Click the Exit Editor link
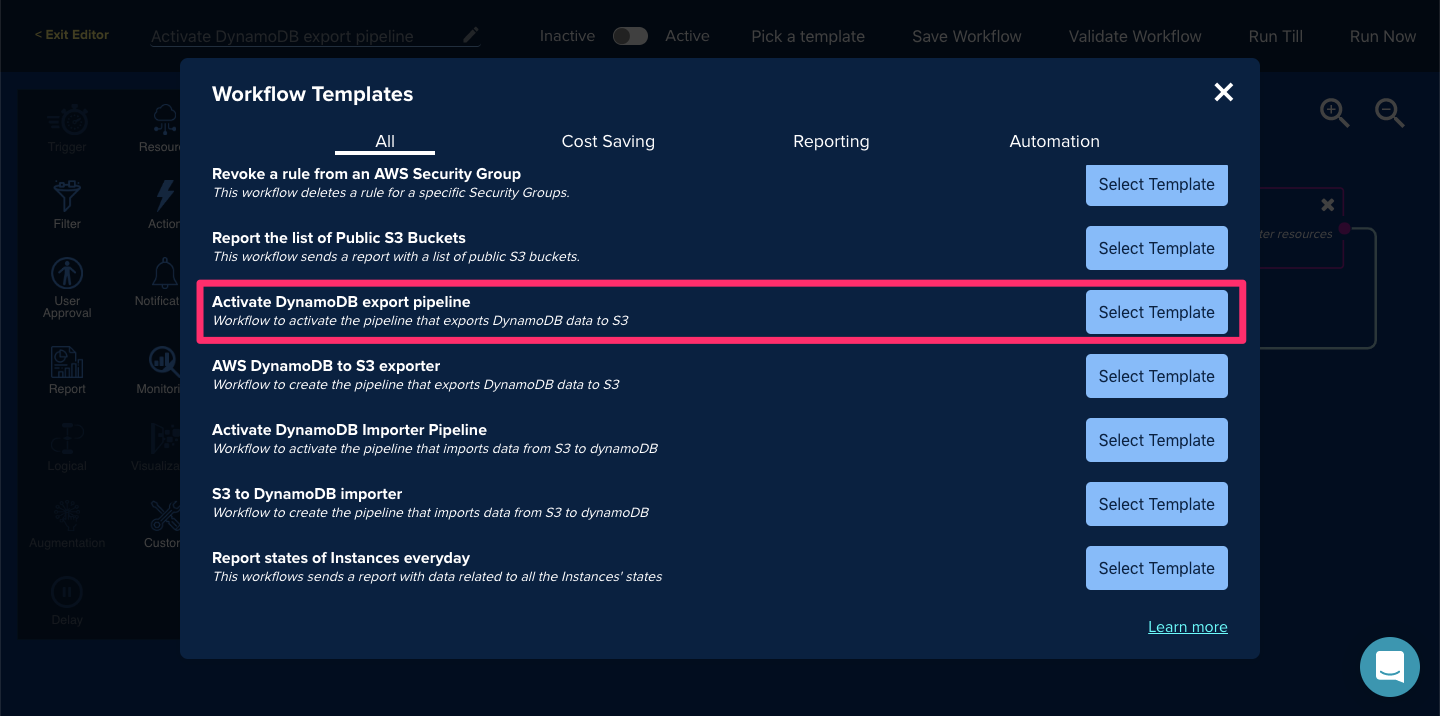This screenshot has height=716, width=1440. pyautogui.click(x=72, y=35)
